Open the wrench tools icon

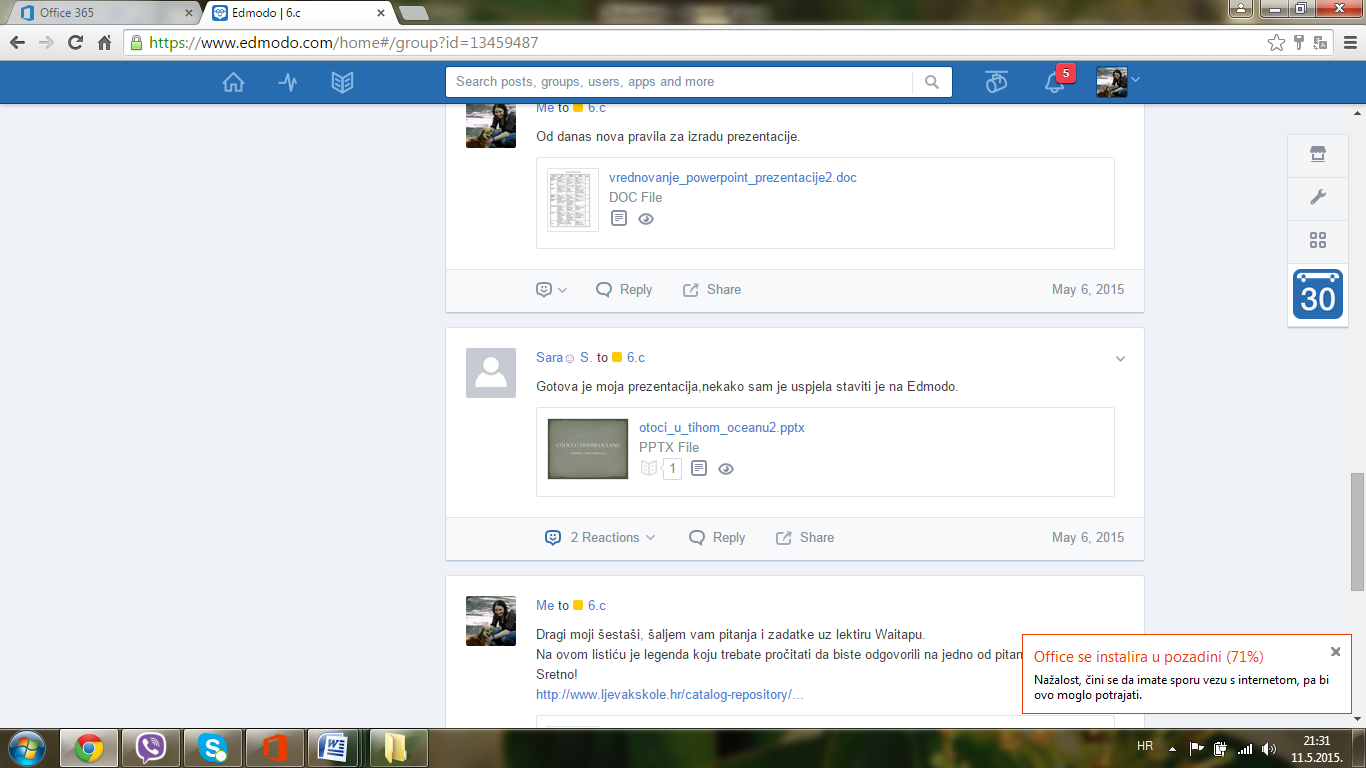pyautogui.click(x=1318, y=197)
